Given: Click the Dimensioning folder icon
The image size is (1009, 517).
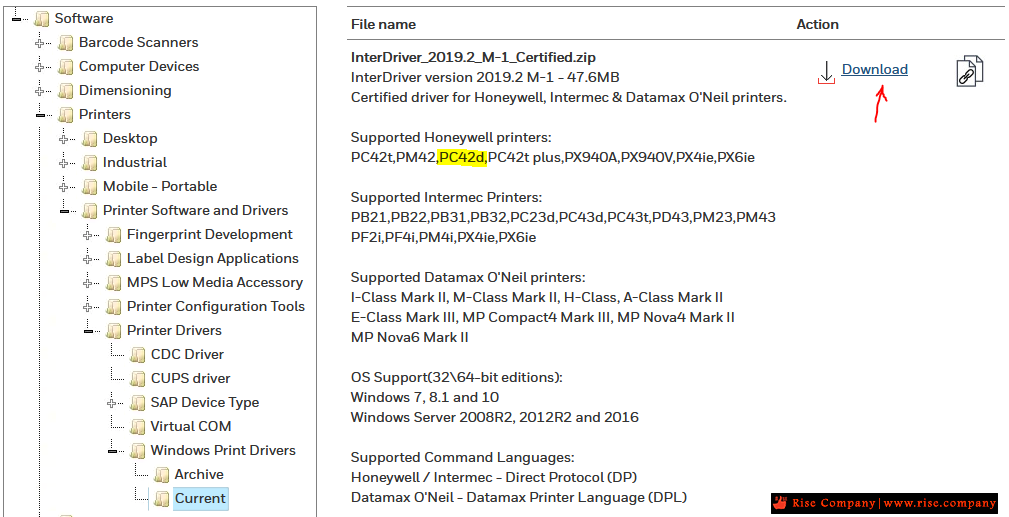Looking at the screenshot, I should tap(66, 91).
